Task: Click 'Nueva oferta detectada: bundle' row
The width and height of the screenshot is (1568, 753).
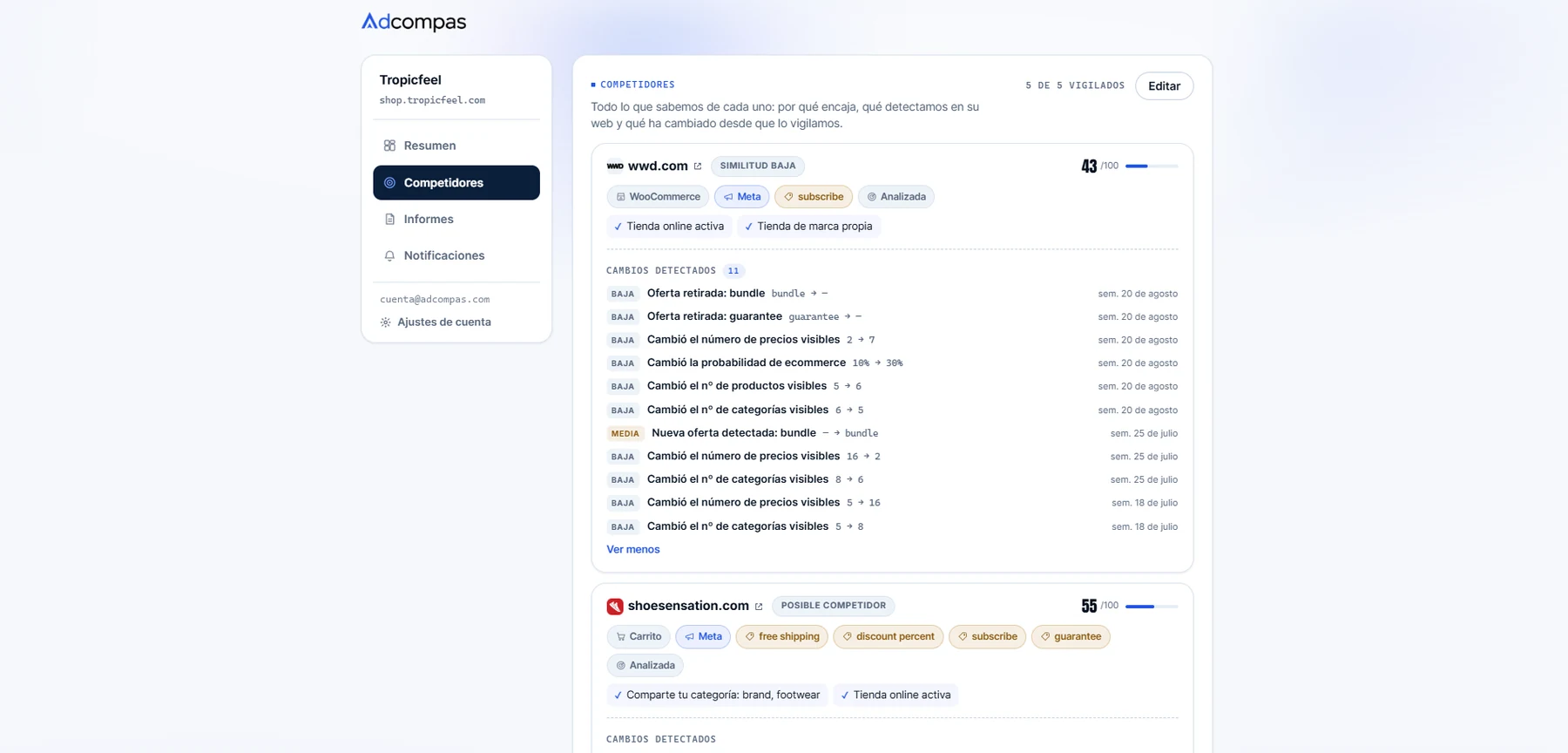Action: (892, 433)
